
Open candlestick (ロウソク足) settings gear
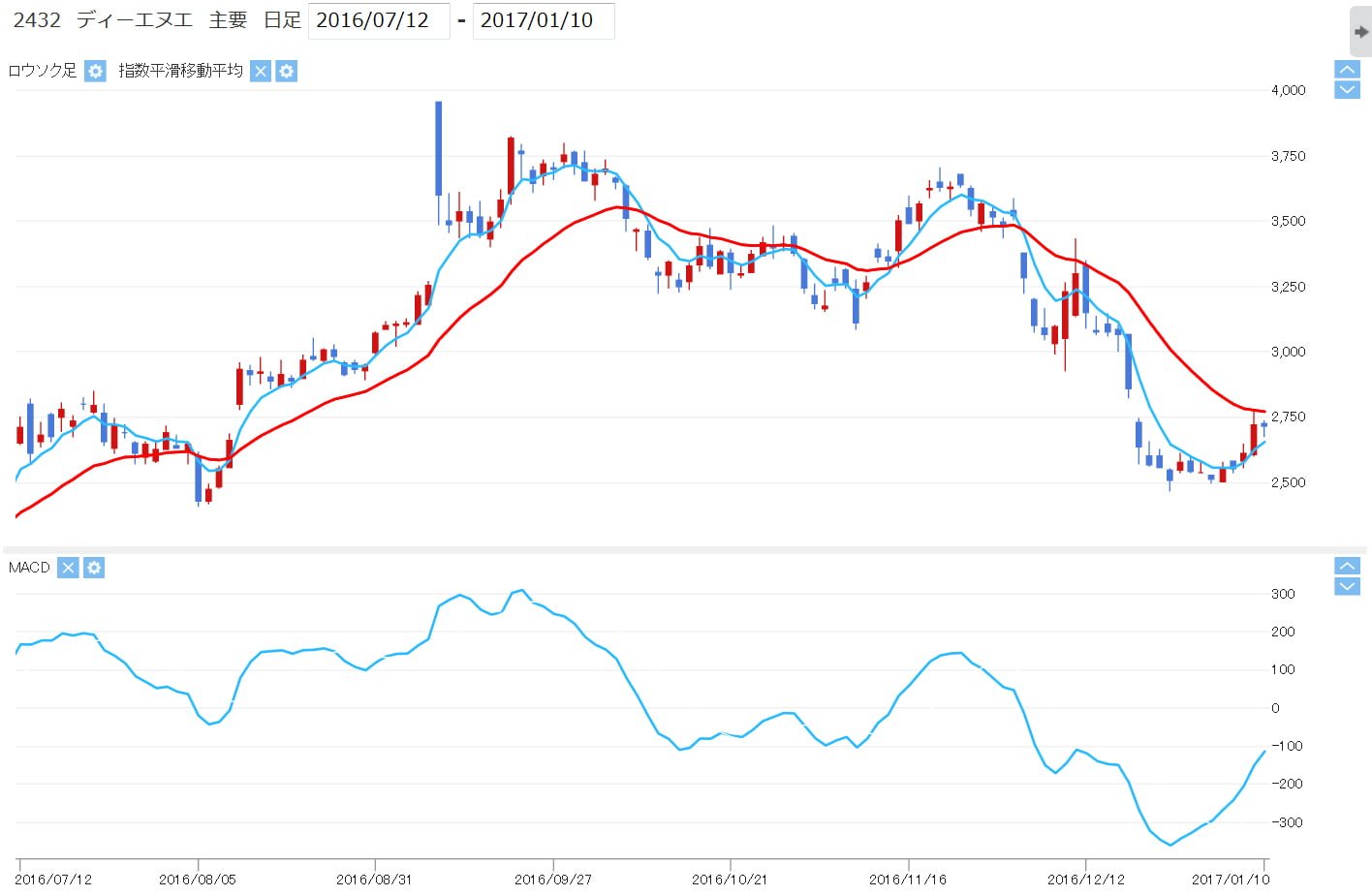[95, 71]
